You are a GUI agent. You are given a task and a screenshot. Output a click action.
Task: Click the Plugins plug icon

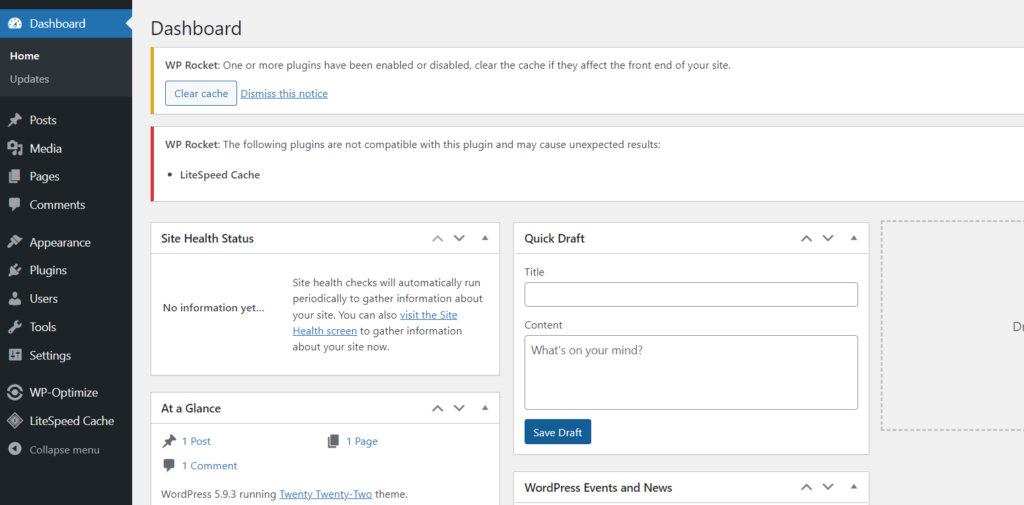(15, 270)
